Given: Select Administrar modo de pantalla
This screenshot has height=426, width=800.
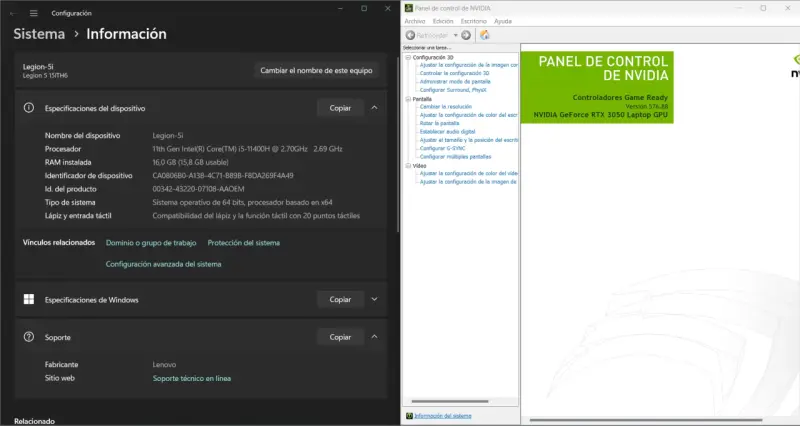Looking at the screenshot, I should 455,82.
